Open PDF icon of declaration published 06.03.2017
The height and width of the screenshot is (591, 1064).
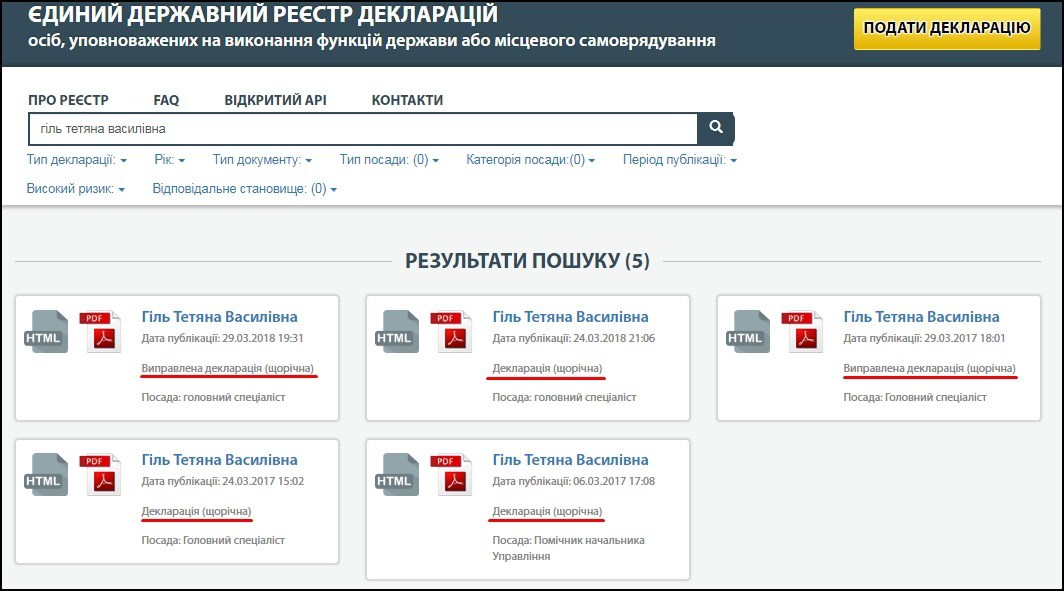tap(451, 475)
